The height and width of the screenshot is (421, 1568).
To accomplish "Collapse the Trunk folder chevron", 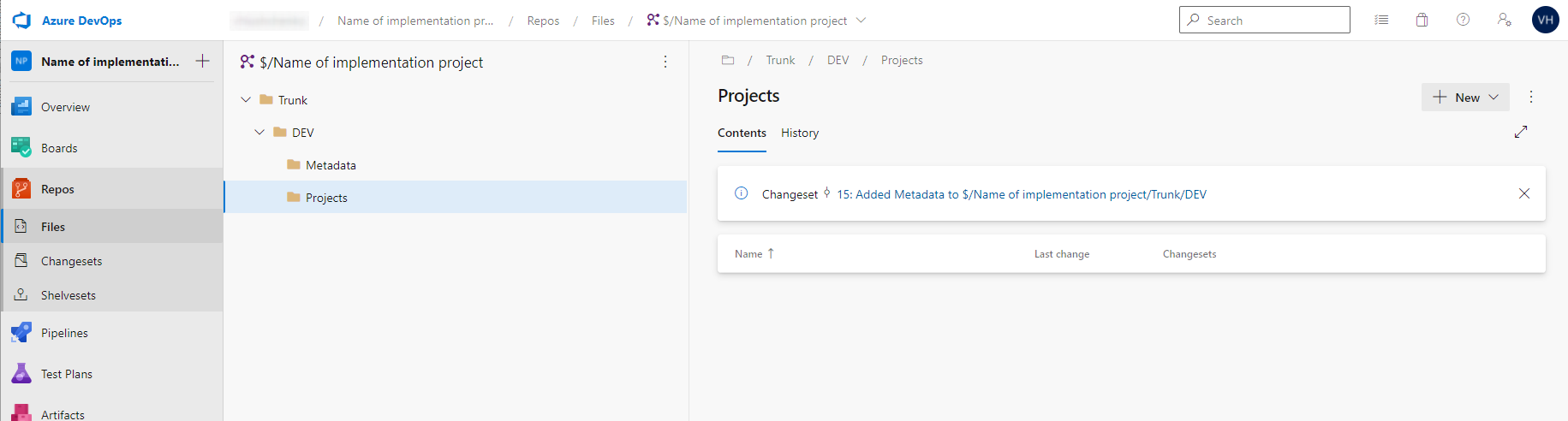I will tap(246, 100).
